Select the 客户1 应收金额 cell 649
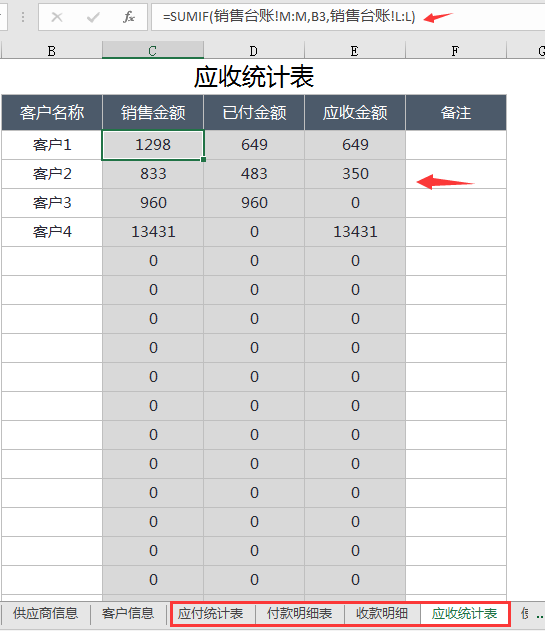Screen dimensions: 545x631 (355, 145)
